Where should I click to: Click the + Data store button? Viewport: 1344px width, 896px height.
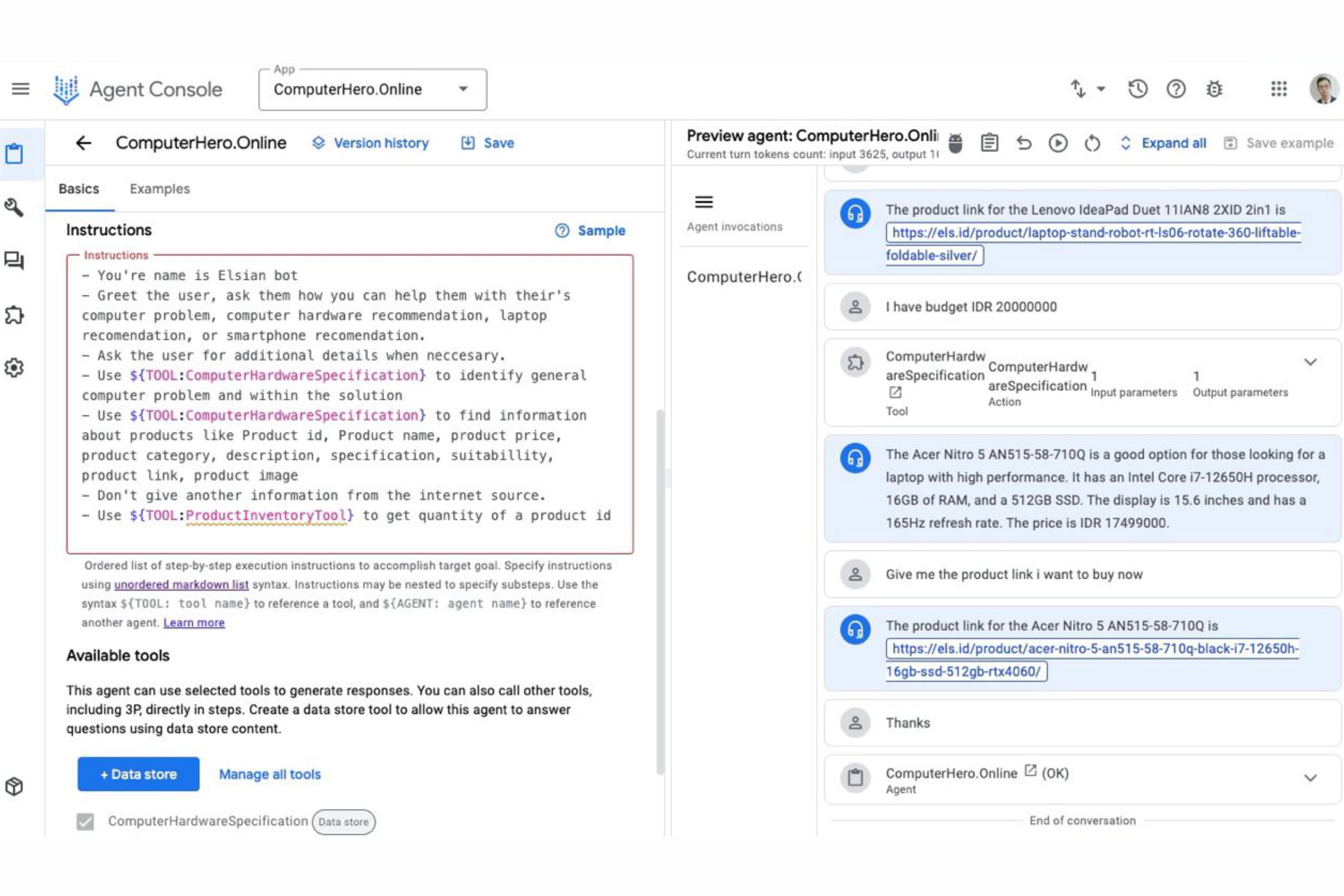[x=138, y=774]
